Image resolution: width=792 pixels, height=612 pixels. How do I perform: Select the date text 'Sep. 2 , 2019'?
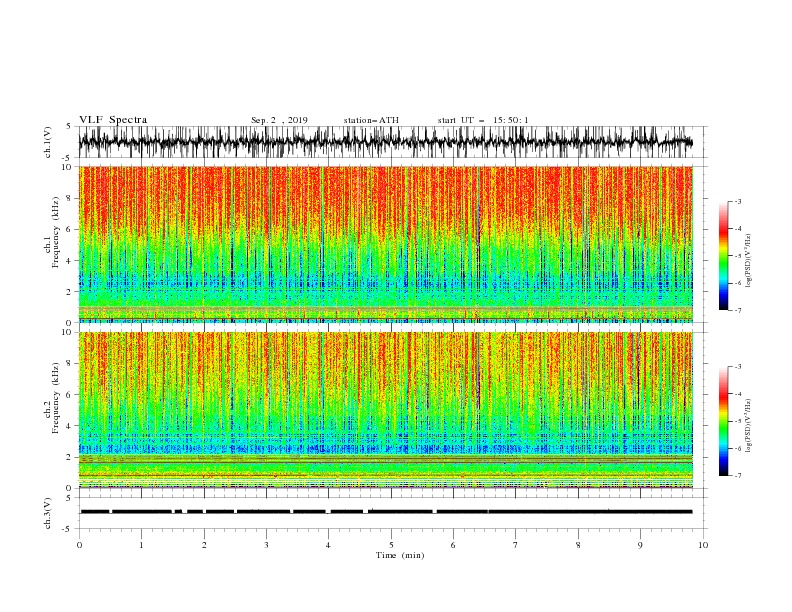pyautogui.click(x=279, y=120)
